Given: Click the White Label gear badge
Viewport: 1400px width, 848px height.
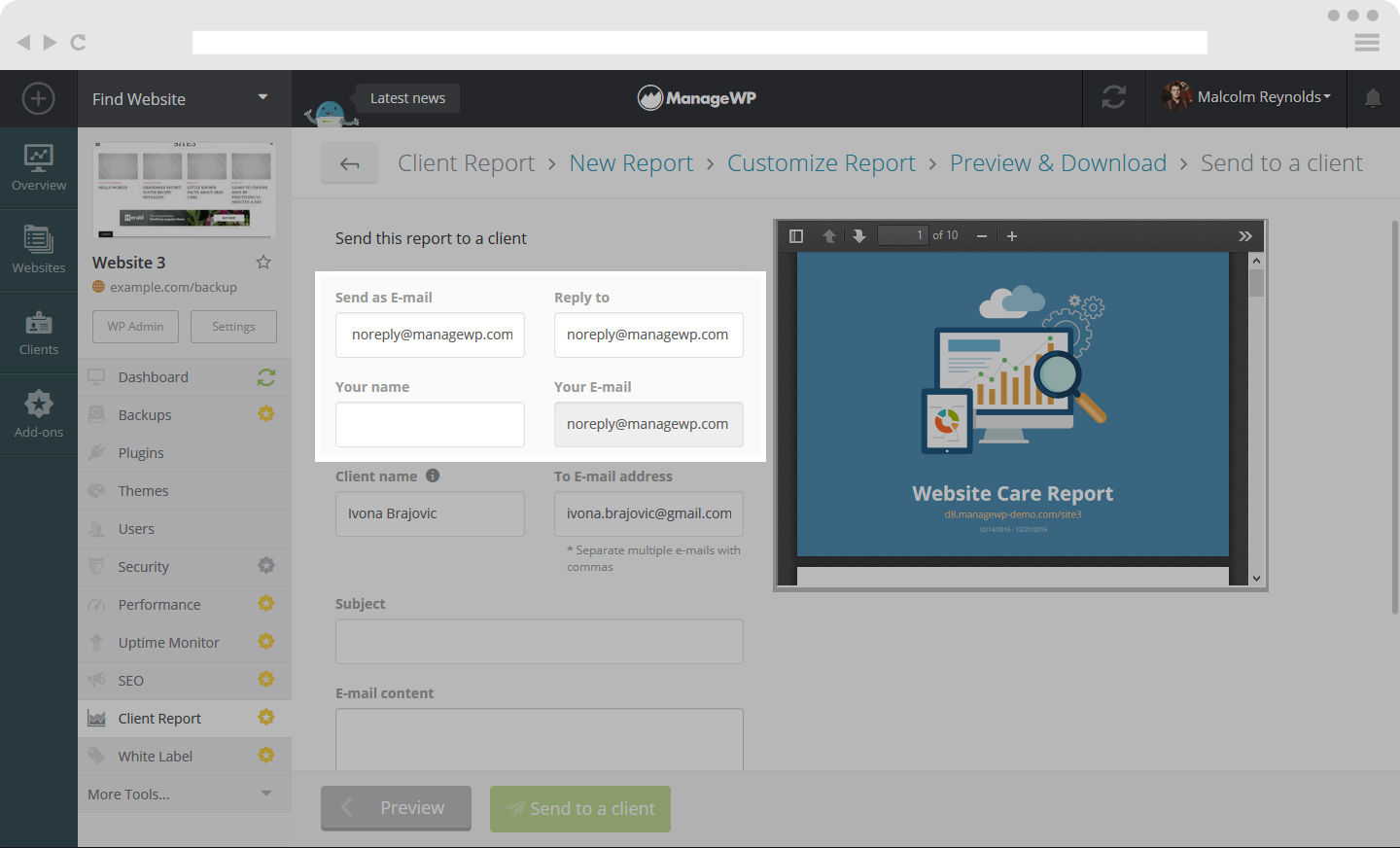Looking at the screenshot, I should tap(266, 756).
